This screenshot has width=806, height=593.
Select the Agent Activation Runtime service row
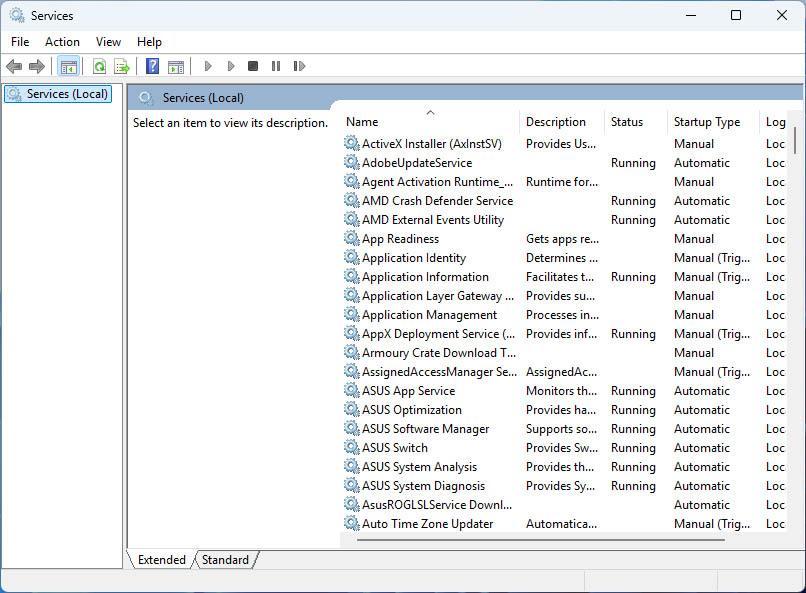tap(564, 181)
